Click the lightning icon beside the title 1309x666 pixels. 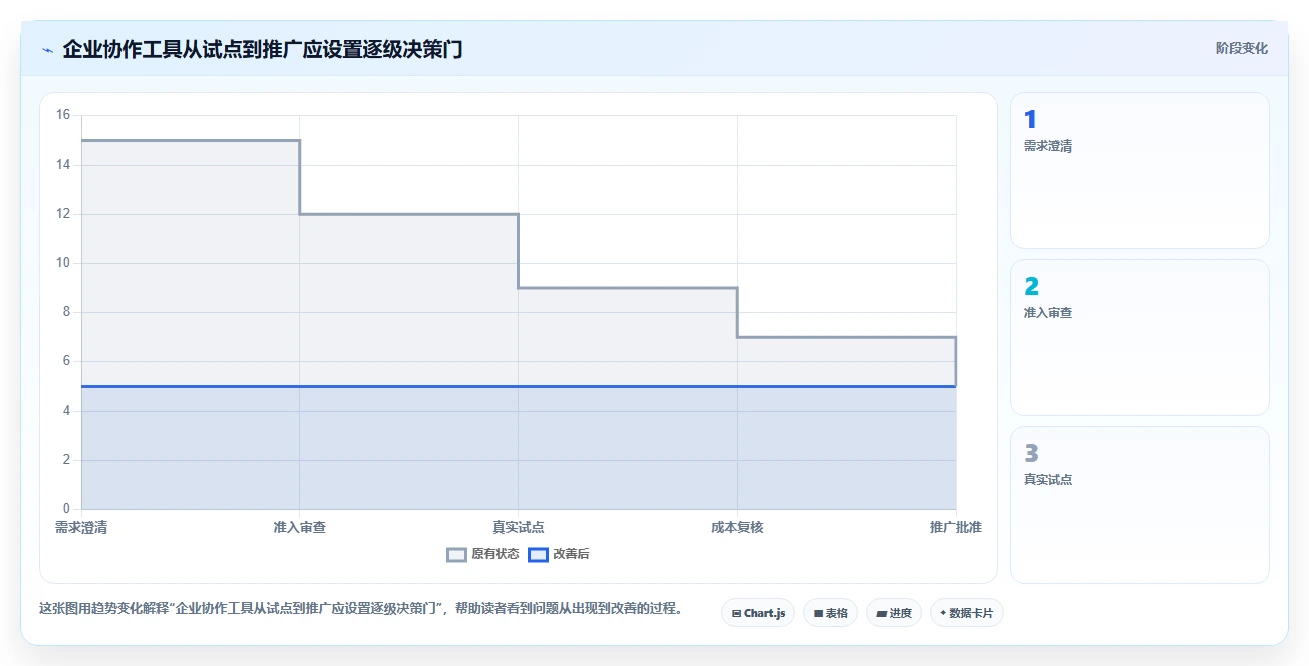pyautogui.click(x=47, y=50)
